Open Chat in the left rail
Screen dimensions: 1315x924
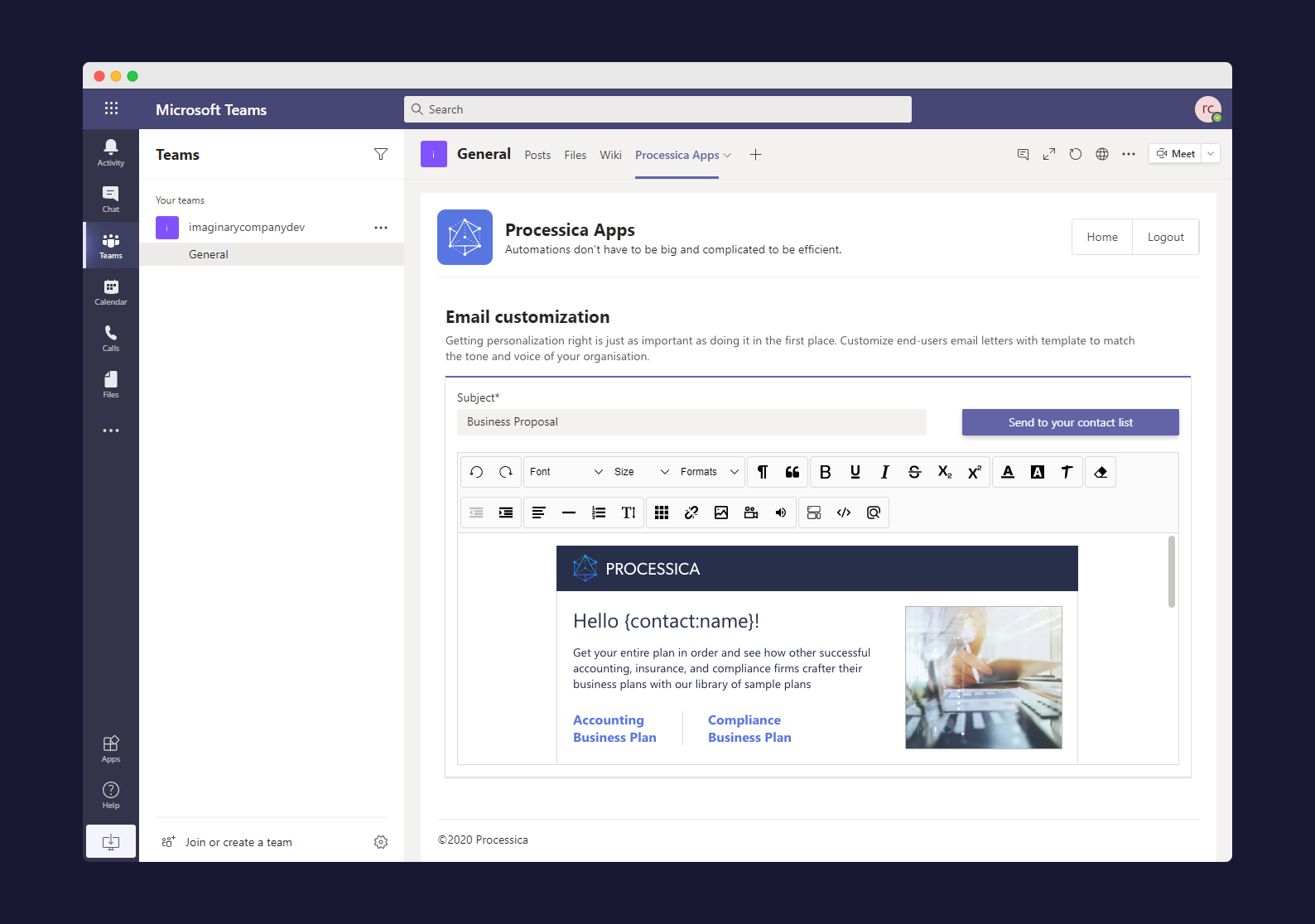point(111,200)
